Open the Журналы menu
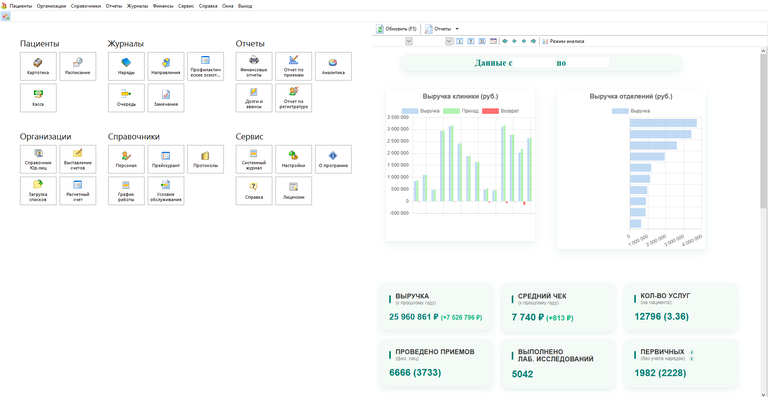Image resolution: width=768 pixels, height=397 pixels. [138, 6]
